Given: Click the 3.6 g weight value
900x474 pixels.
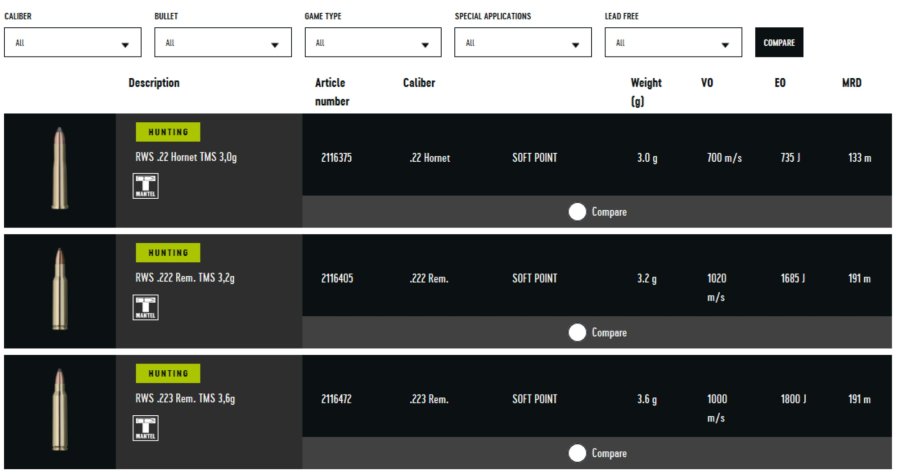Looking at the screenshot, I should [647, 399].
